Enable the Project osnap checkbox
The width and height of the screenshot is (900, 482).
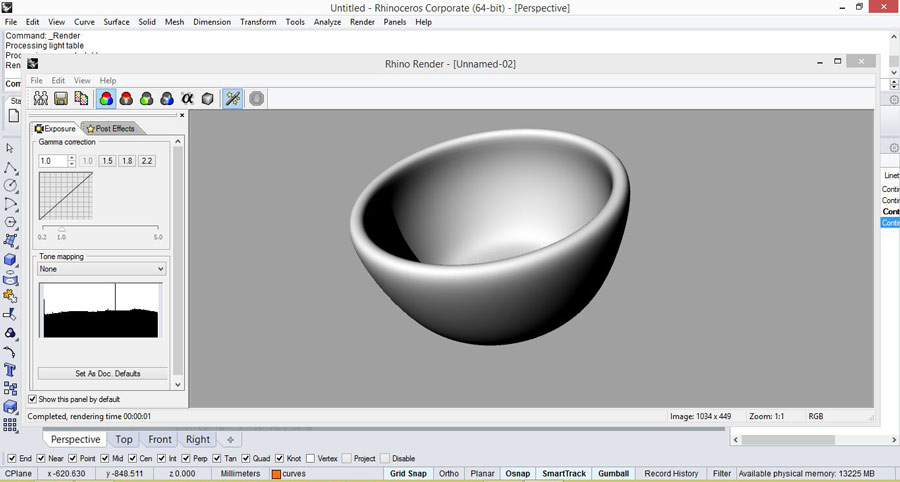coord(347,458)
